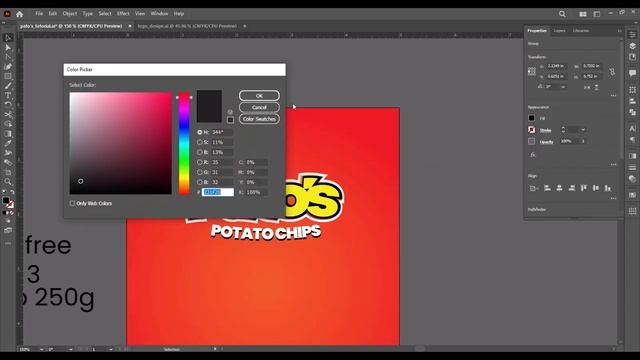Open the stroke weight dropdown

coord(583,130)
